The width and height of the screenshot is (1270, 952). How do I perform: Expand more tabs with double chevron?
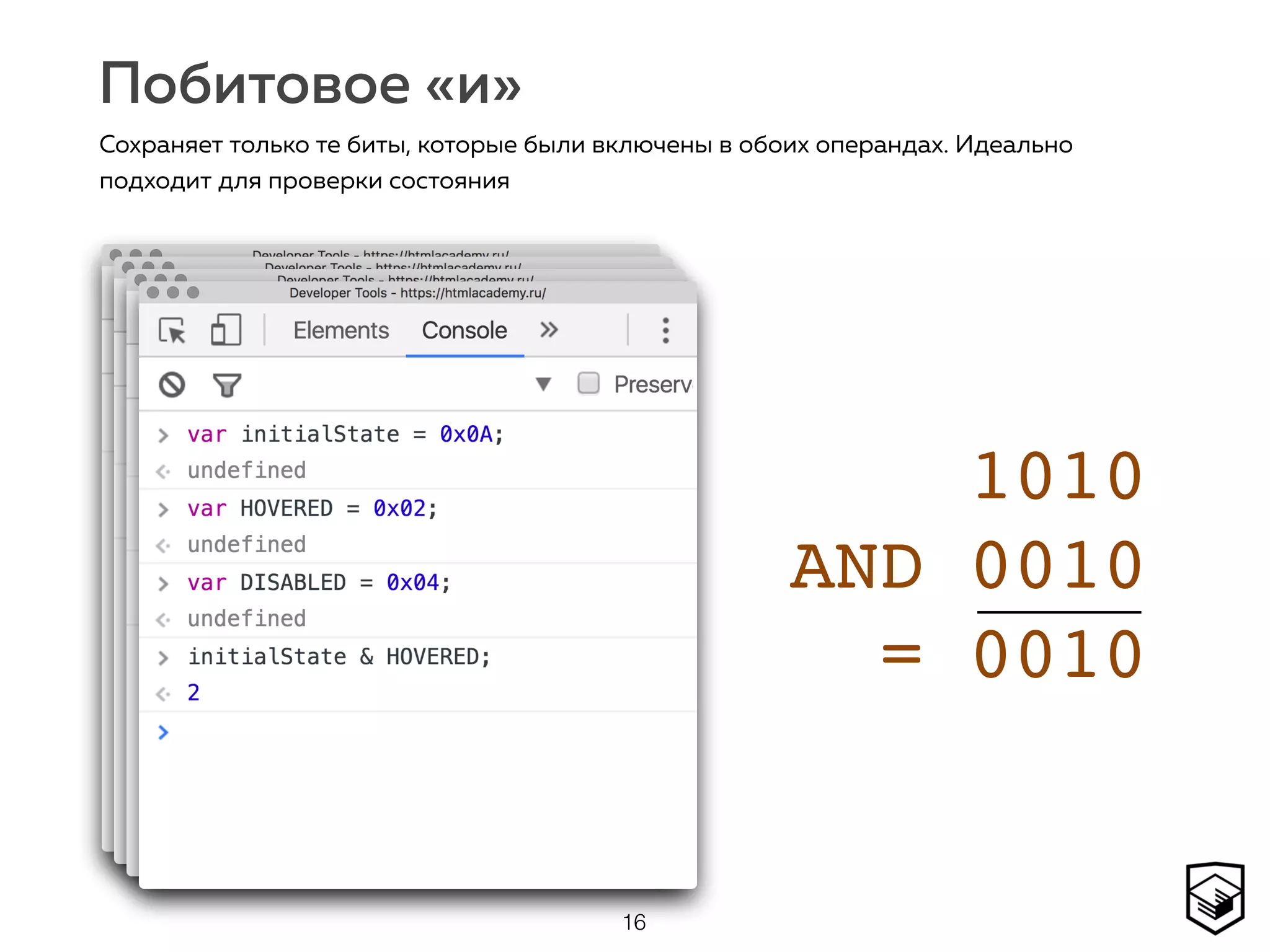pos(549,330)
